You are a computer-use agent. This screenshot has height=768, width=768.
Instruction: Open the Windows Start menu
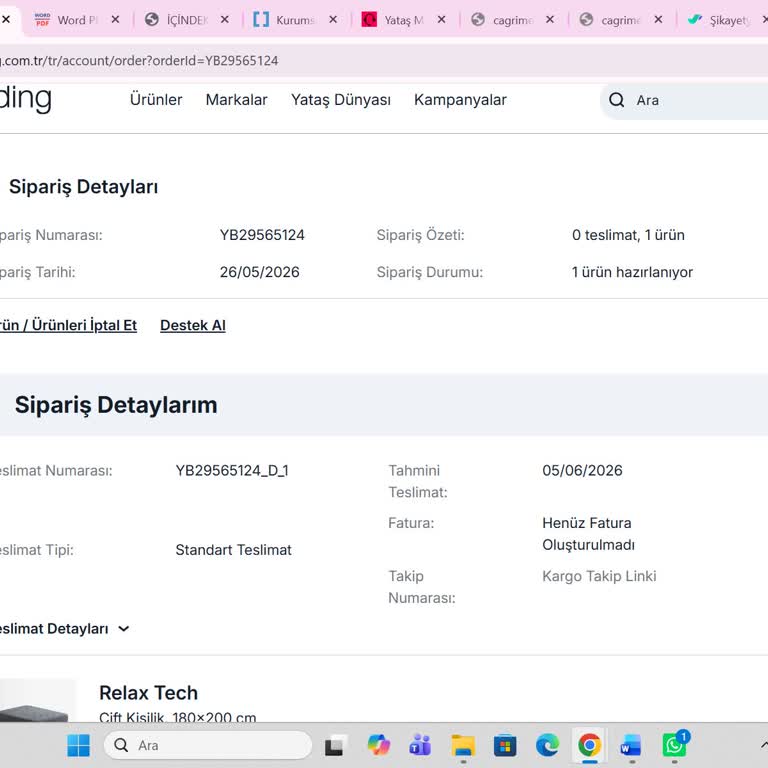[x=78, y=745]
